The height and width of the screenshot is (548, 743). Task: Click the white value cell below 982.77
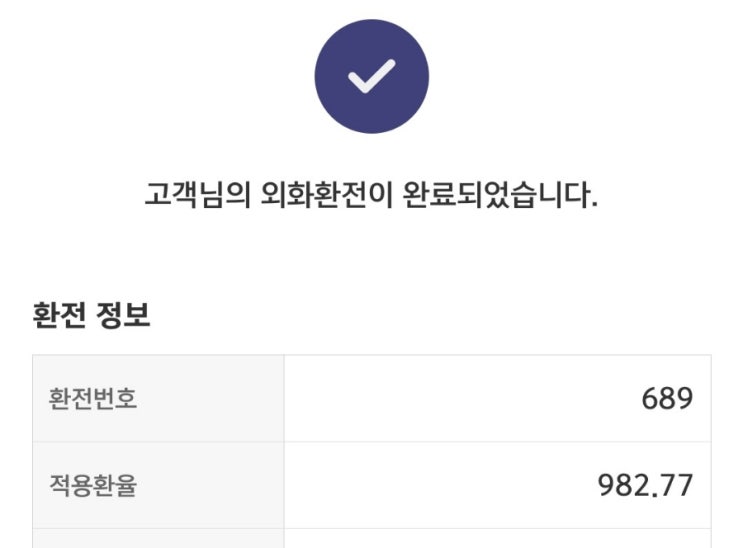pyautogui.click(x=497, y=539)
